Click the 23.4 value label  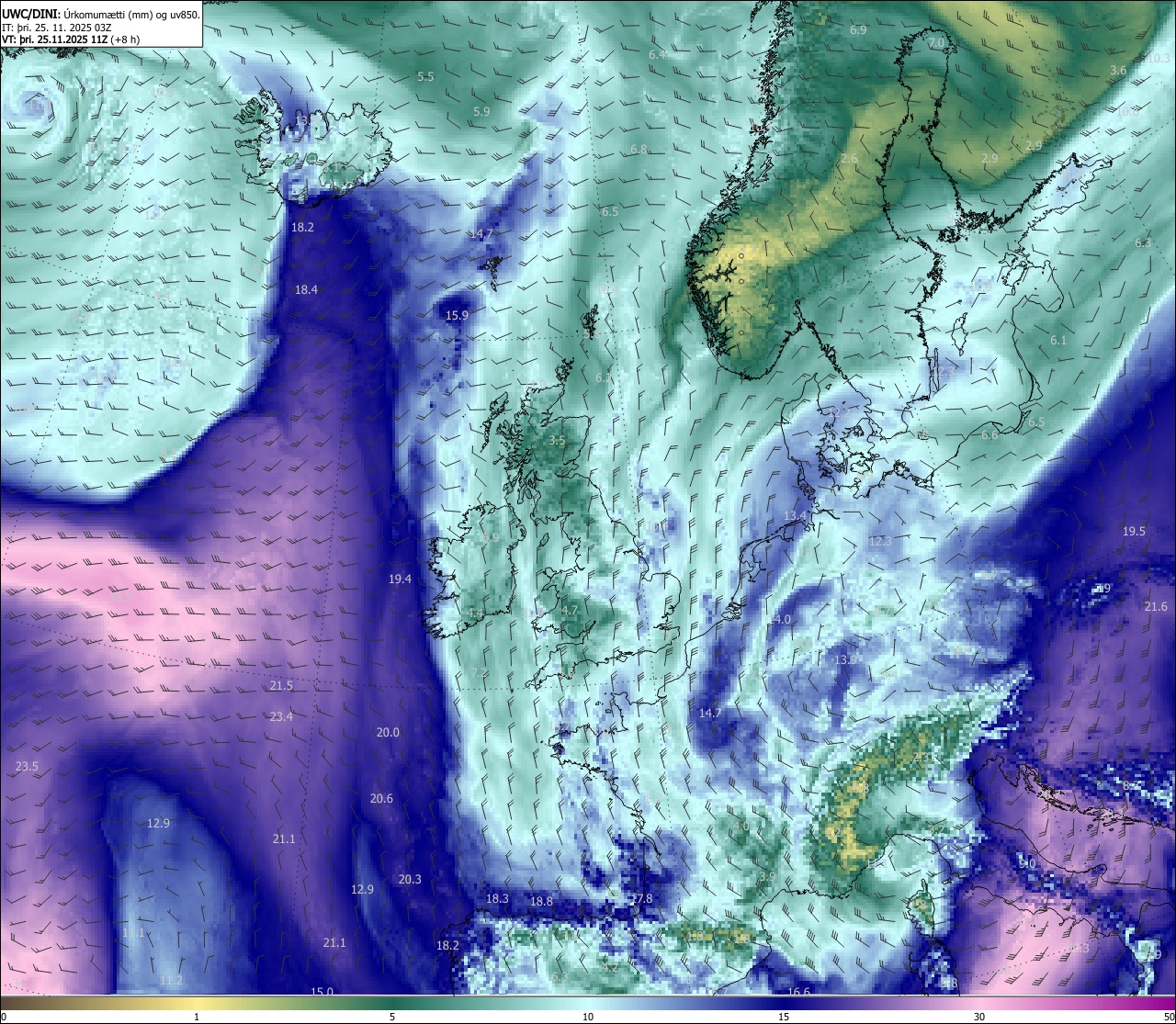point(281,716)
